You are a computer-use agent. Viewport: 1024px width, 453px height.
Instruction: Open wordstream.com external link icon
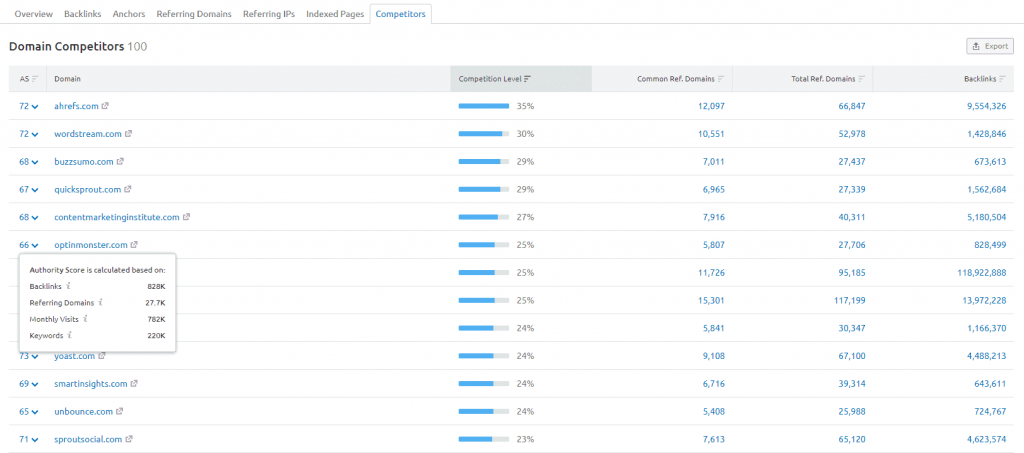(129, 134)
